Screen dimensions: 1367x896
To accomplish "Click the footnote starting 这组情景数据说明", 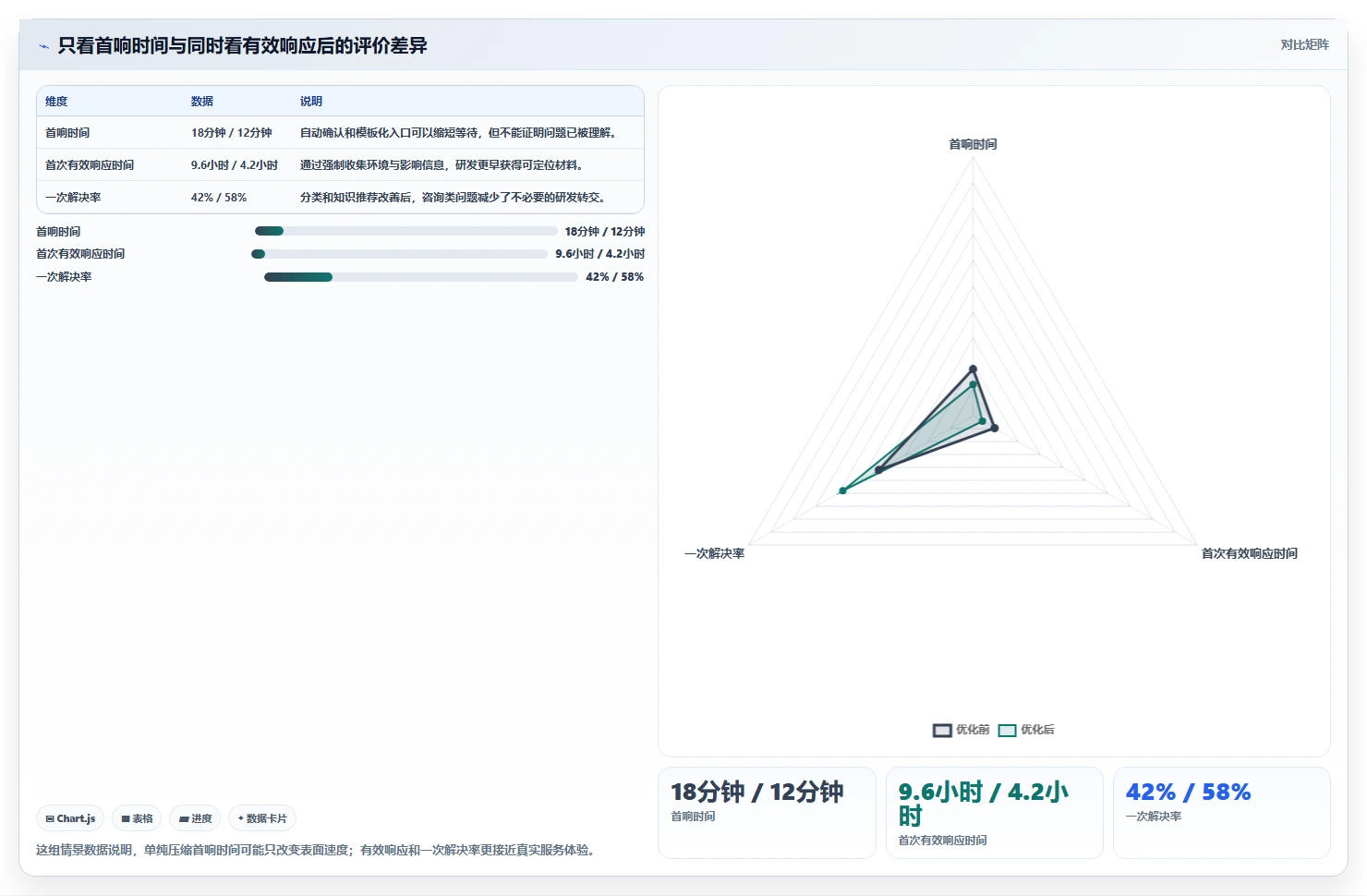I will click(x=318, y=850).
